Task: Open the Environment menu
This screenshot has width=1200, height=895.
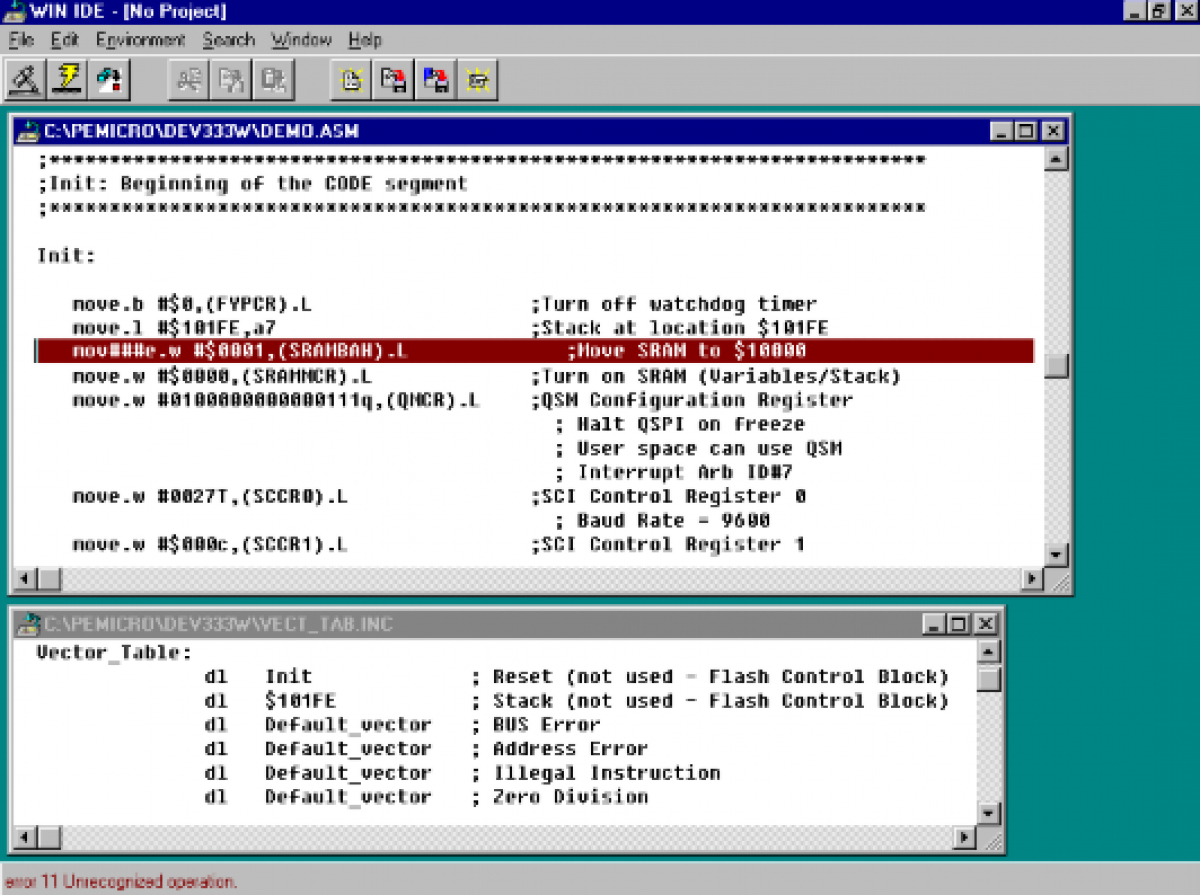Action: (x=140, y=40)
